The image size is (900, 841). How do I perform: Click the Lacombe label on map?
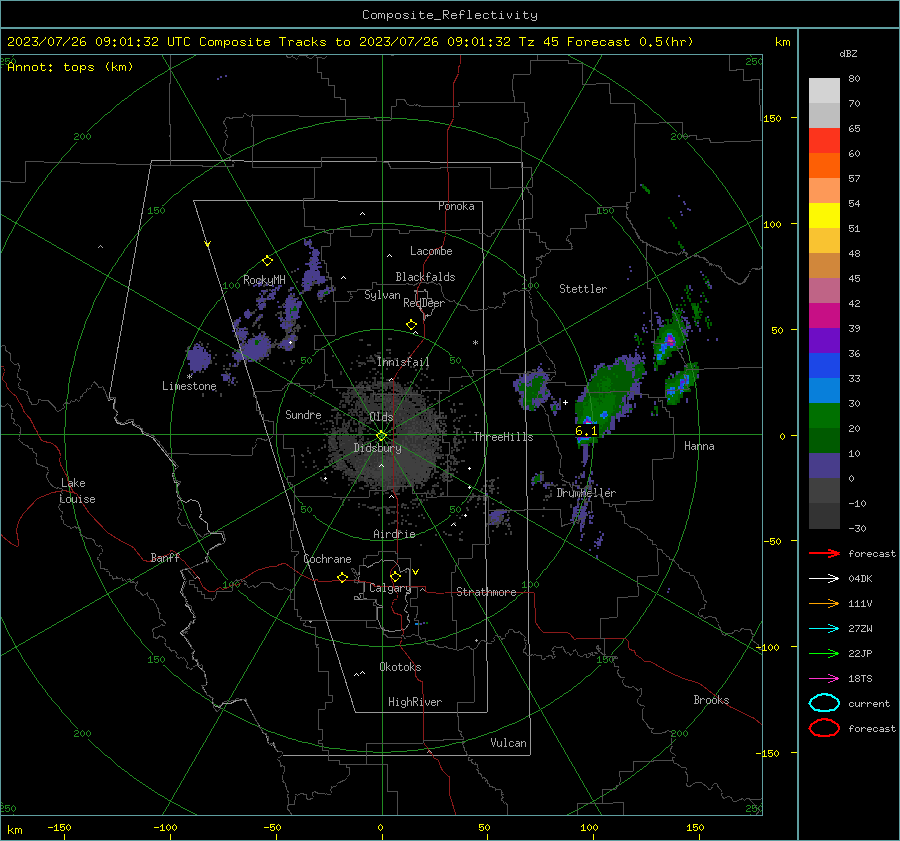[x=431, y=251]
